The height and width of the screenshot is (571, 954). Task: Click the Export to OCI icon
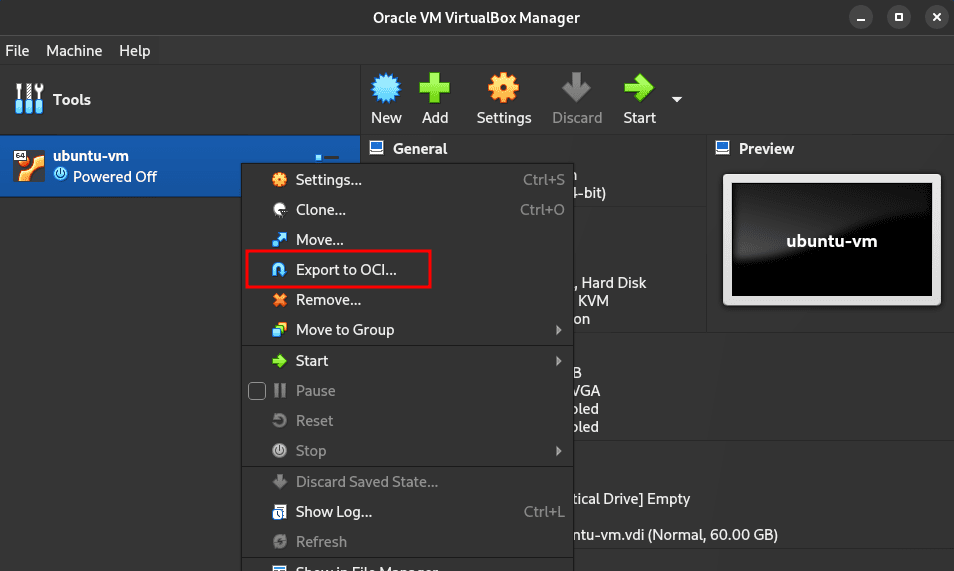pos(279,270)
